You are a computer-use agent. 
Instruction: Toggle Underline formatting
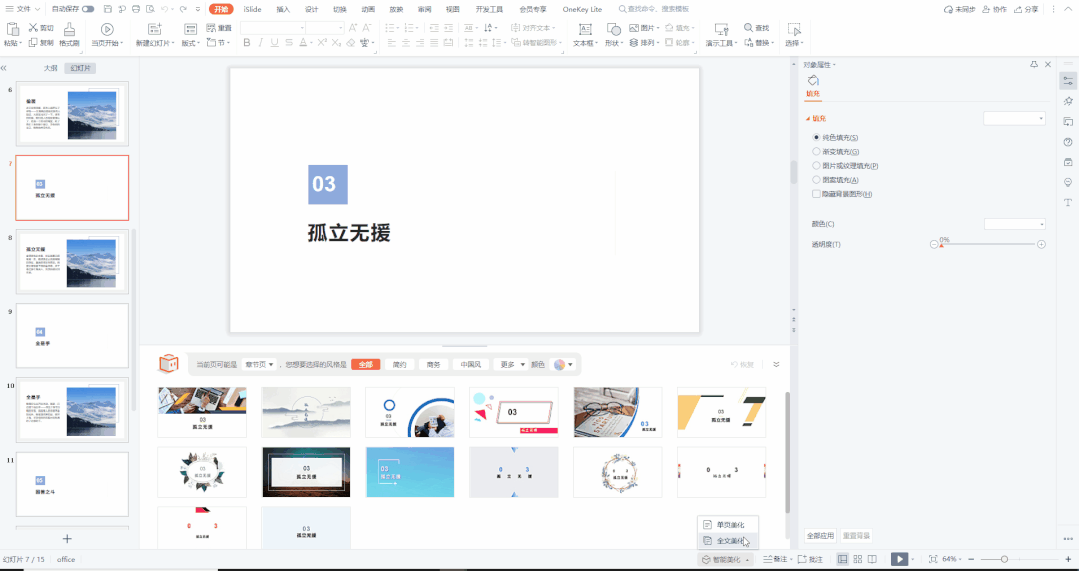pyautogui.click(x=275, y=43)
